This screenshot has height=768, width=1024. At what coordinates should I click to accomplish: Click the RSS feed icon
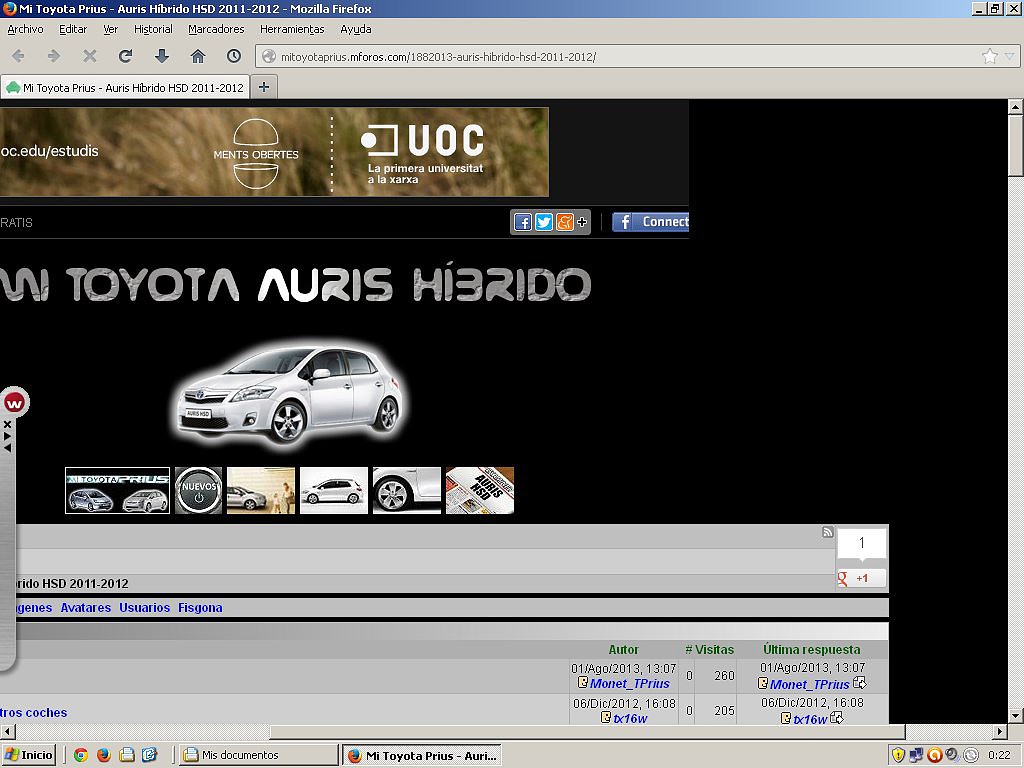[827, 532]
